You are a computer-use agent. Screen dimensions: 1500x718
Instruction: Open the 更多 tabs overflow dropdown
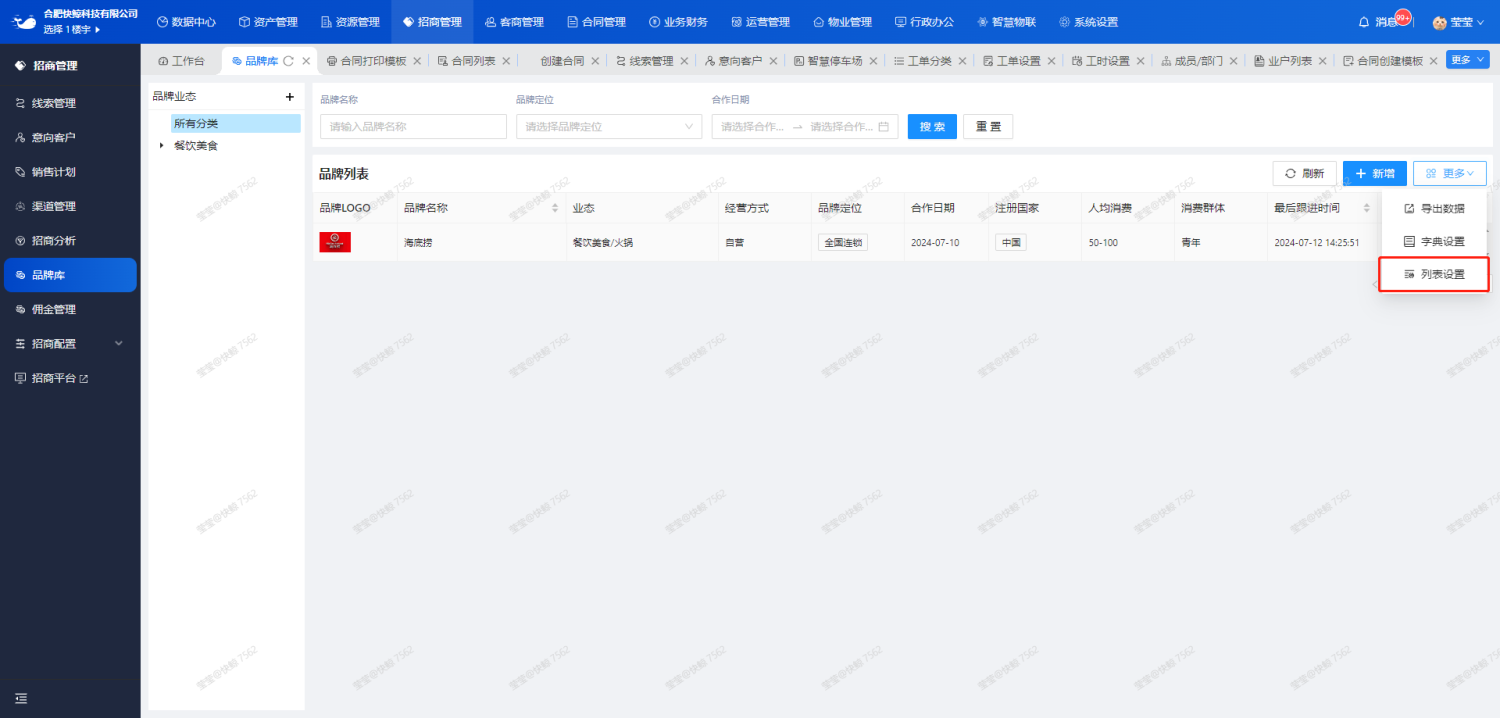[x=1467, y=60]
